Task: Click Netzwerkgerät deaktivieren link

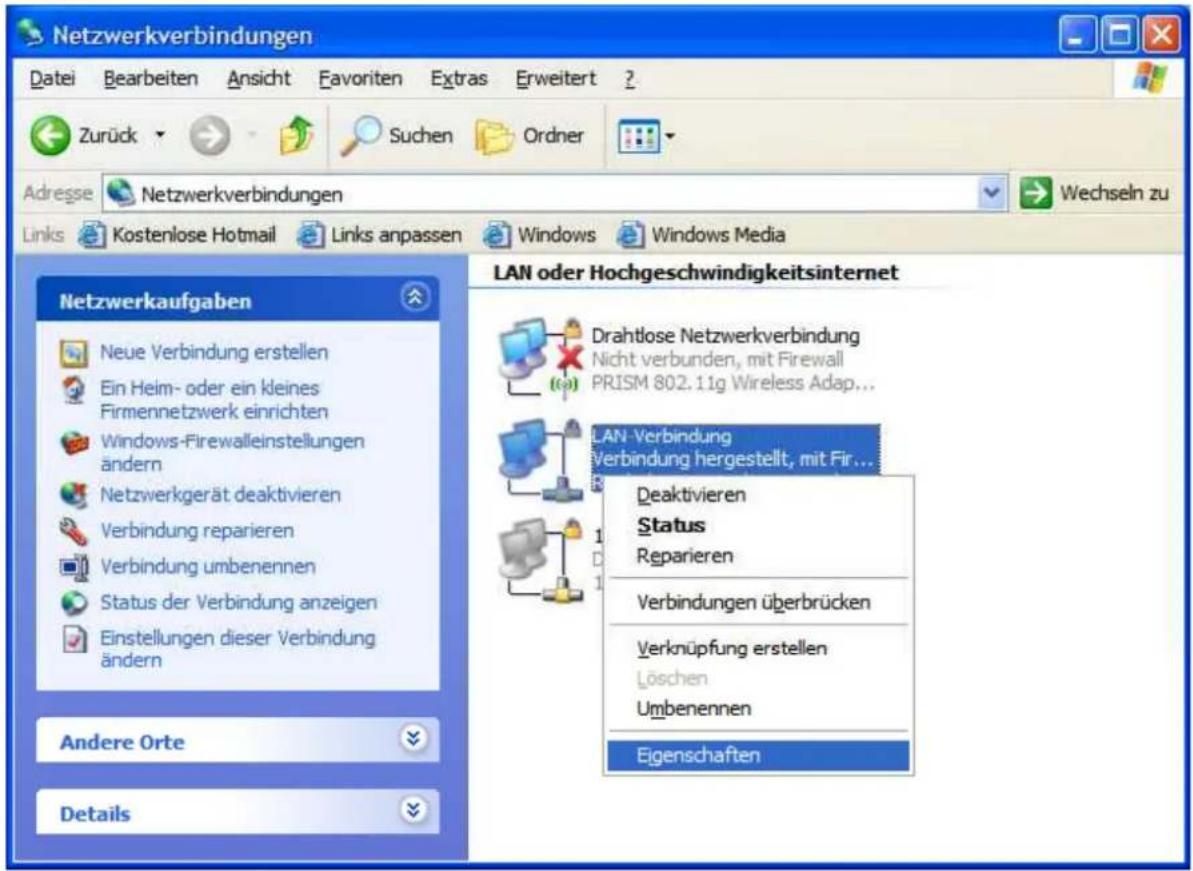Action: click(220, 494)
